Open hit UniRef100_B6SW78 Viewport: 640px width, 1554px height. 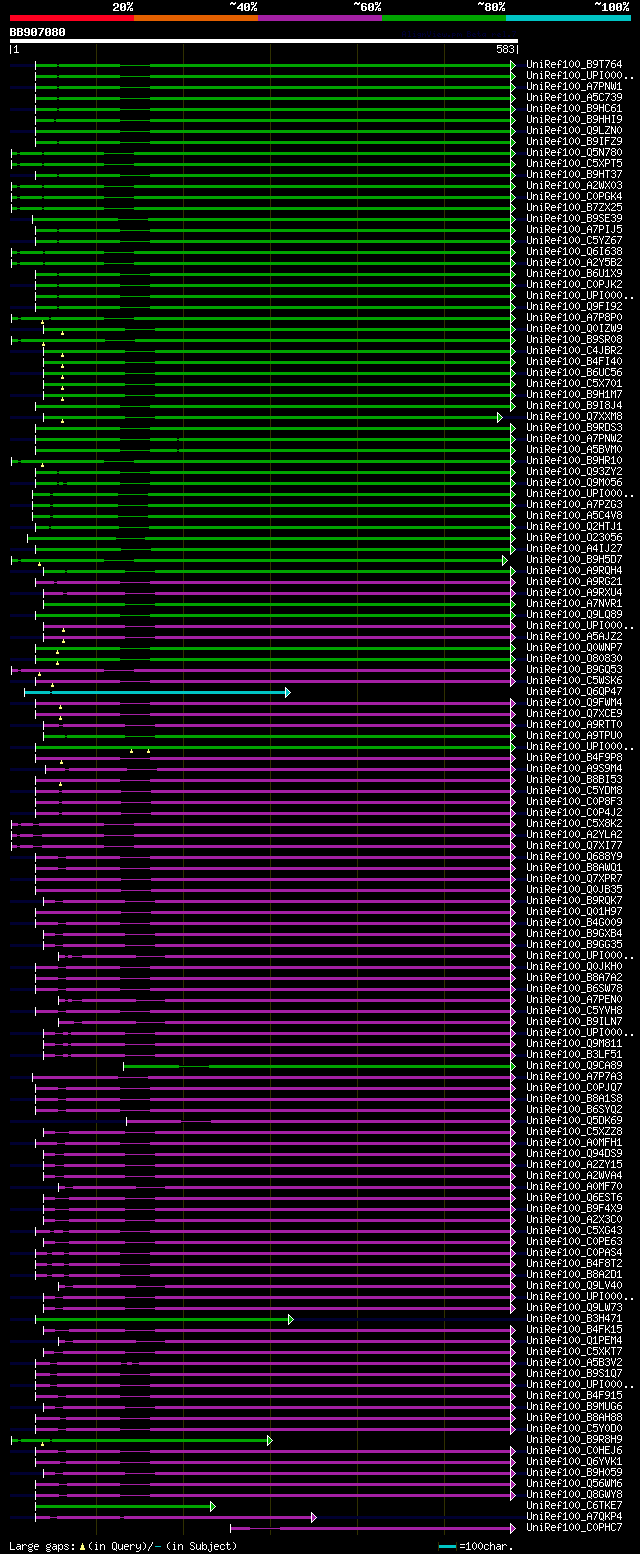click(x=574, y=989)
